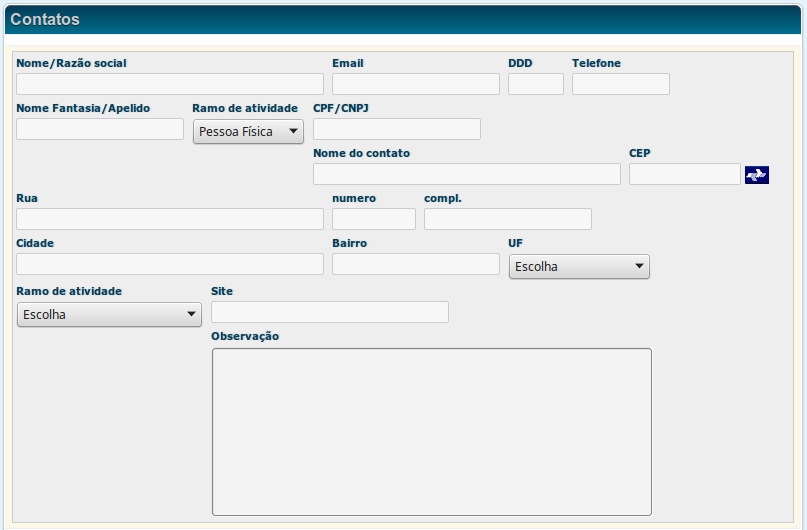The width and height of the screenshot is (807, 530).
Task: Open the Pessoa Física dropdown
Action: (248, 131)
